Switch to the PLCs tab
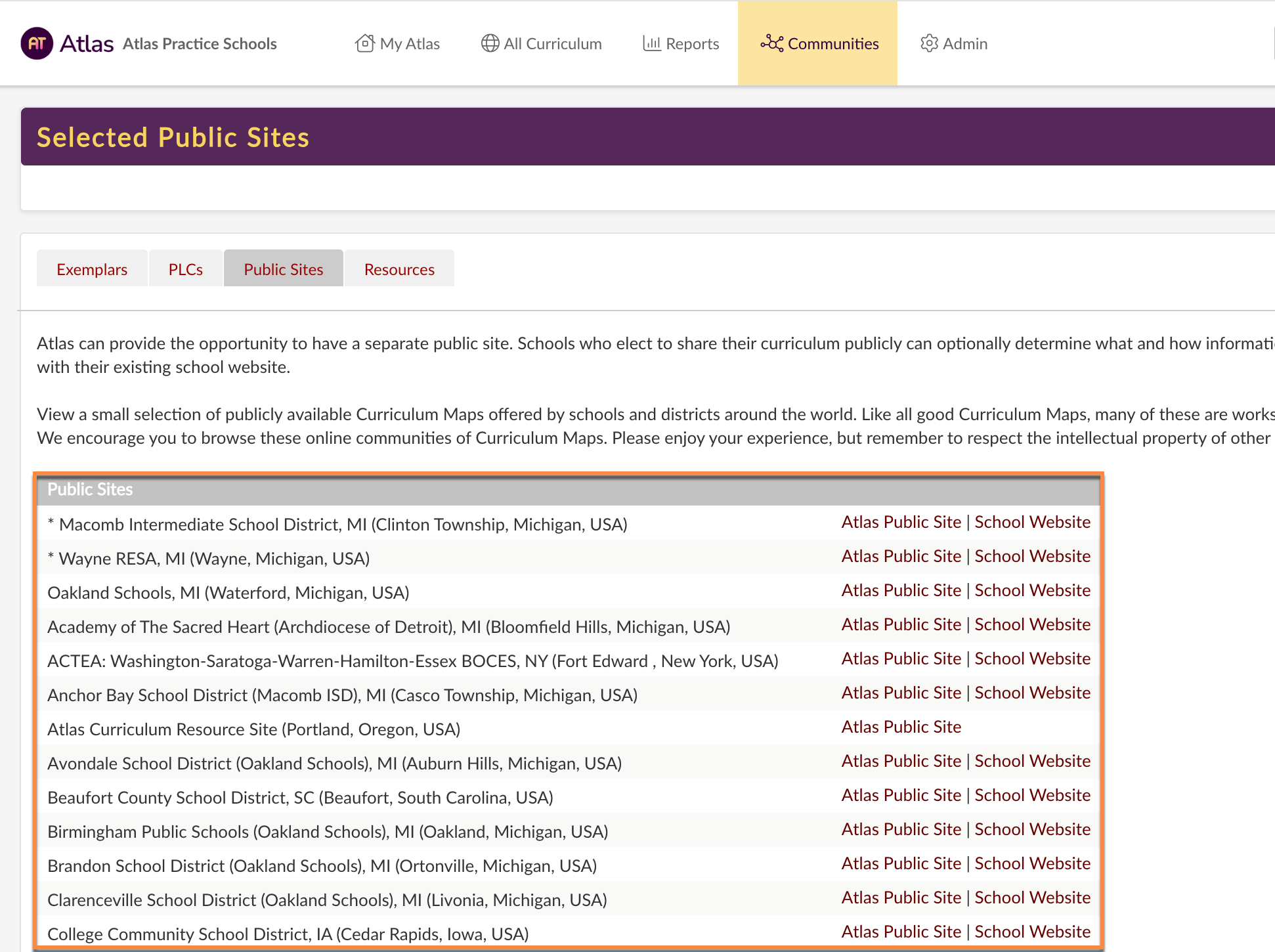Image resolution: width=1275 pixels, height=952 pixels. tap(185, 269)
